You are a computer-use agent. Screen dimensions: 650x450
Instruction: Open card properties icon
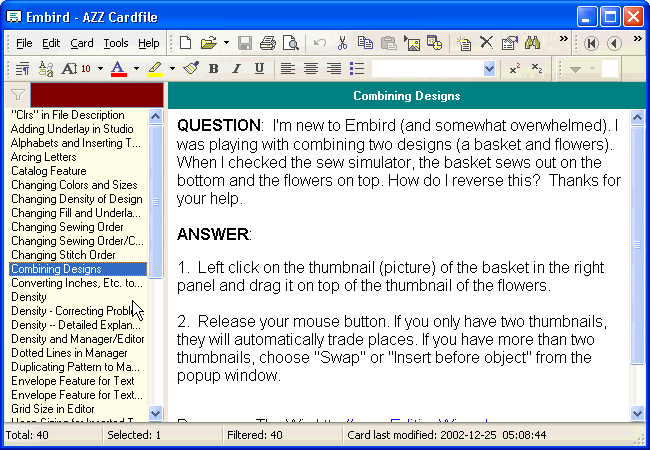point(509,43)
